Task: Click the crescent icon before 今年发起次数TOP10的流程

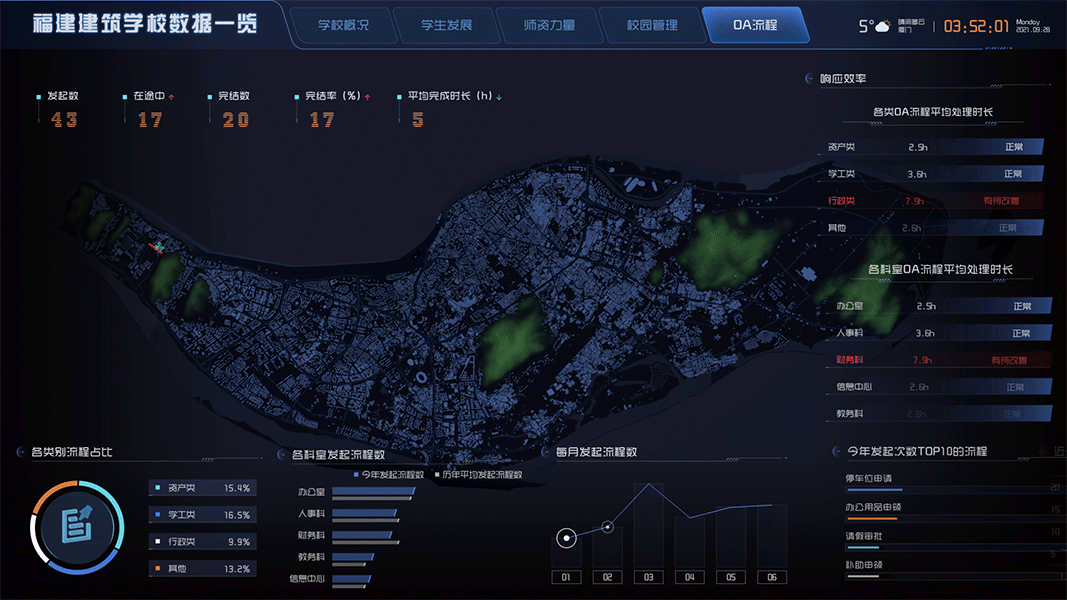Action: (x=836, y=452)
